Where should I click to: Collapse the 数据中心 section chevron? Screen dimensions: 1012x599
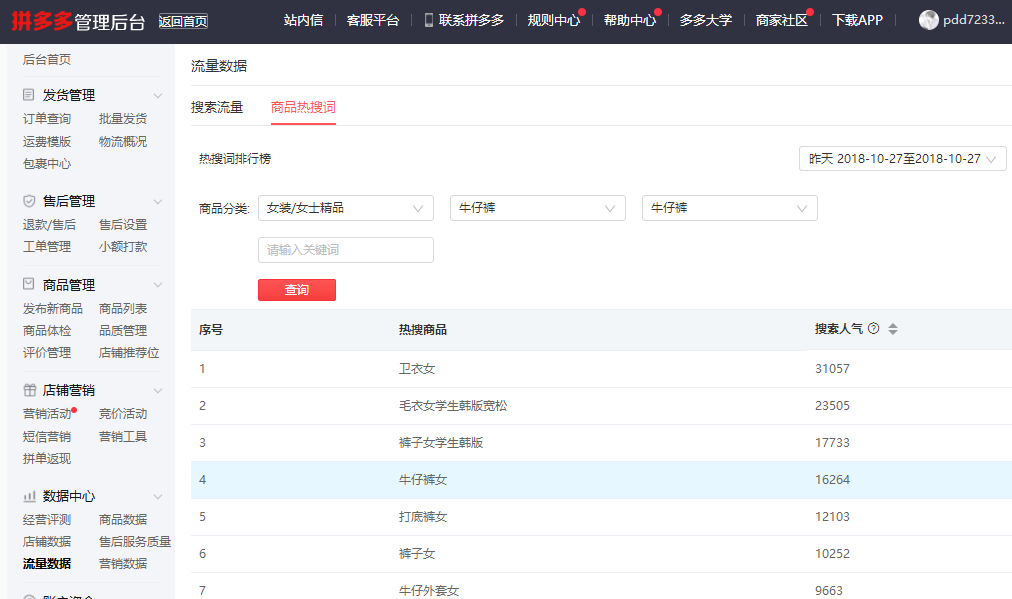pyautogui.click(x=157, y=496)
